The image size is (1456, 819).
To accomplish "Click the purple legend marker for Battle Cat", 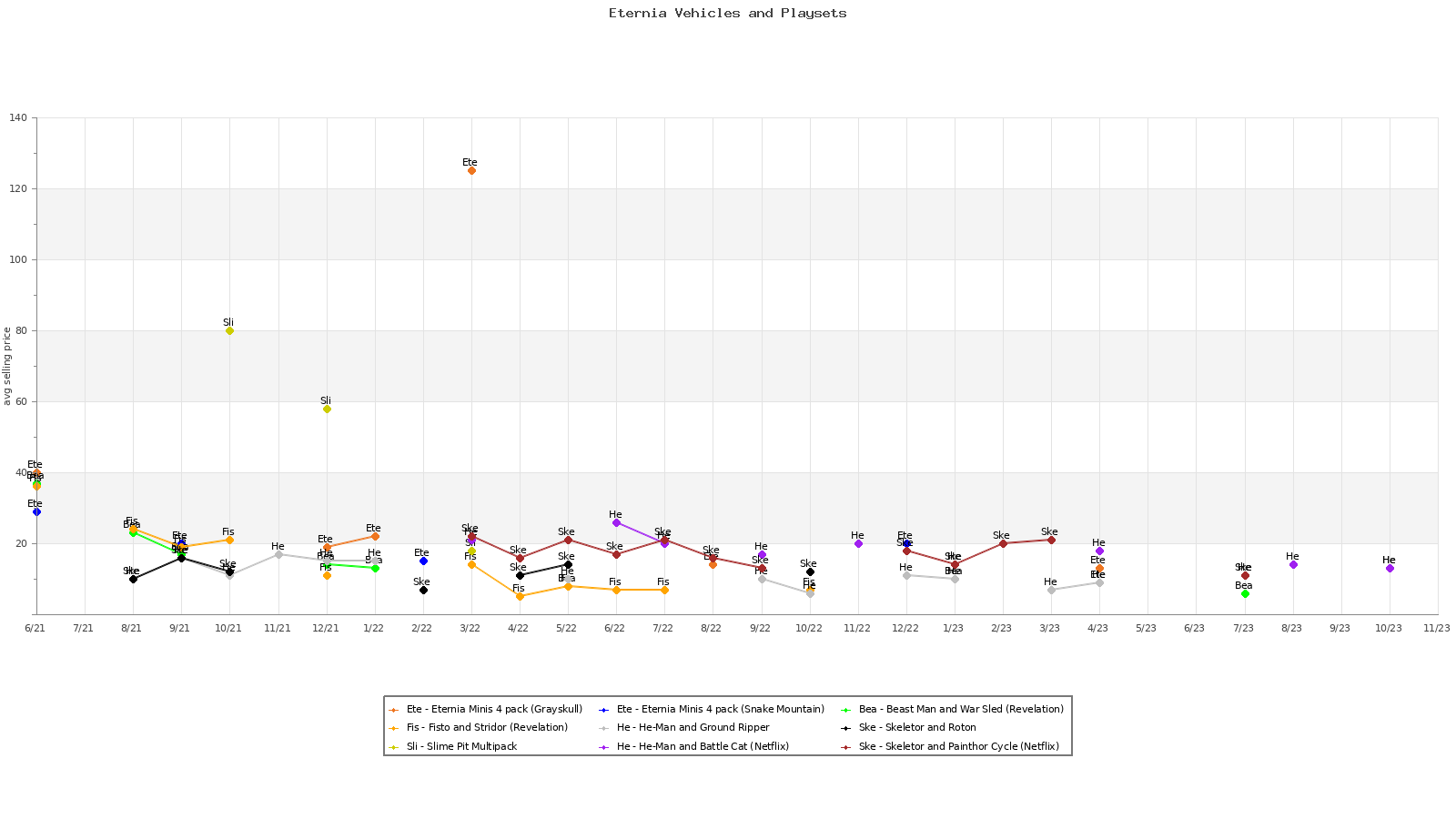I will [603, 747].
